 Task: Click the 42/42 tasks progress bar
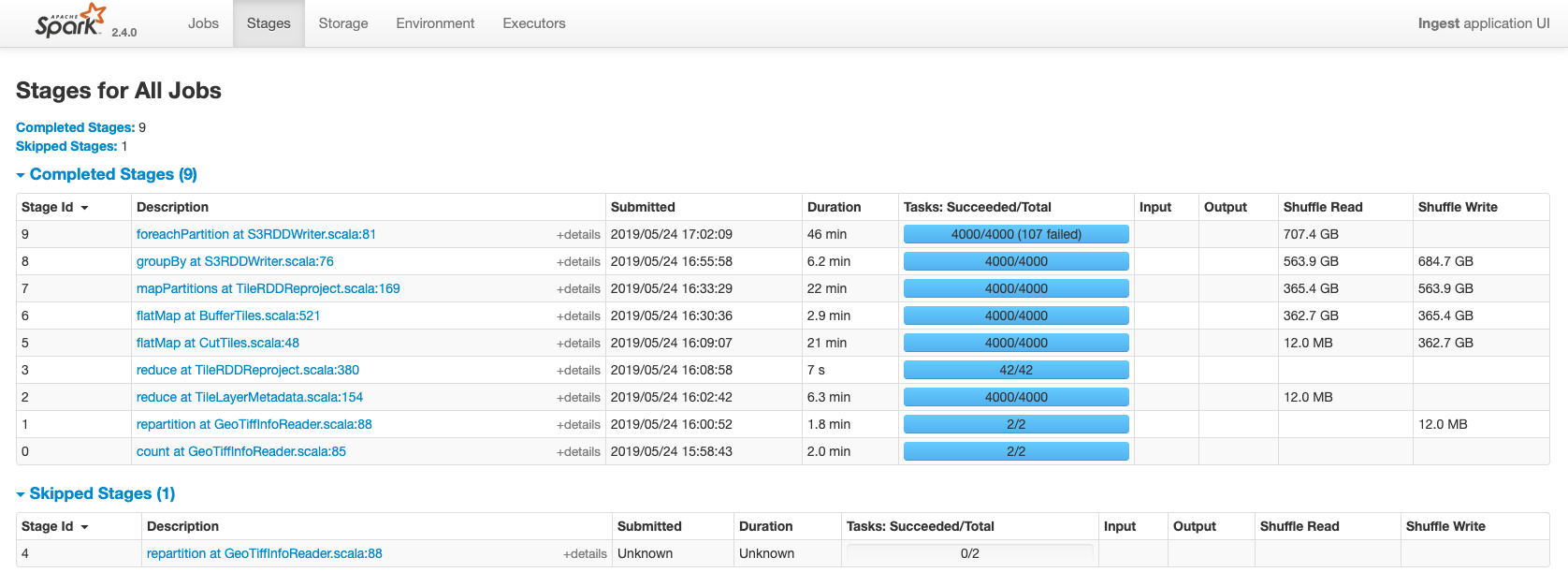click(x=1016, y=370)
